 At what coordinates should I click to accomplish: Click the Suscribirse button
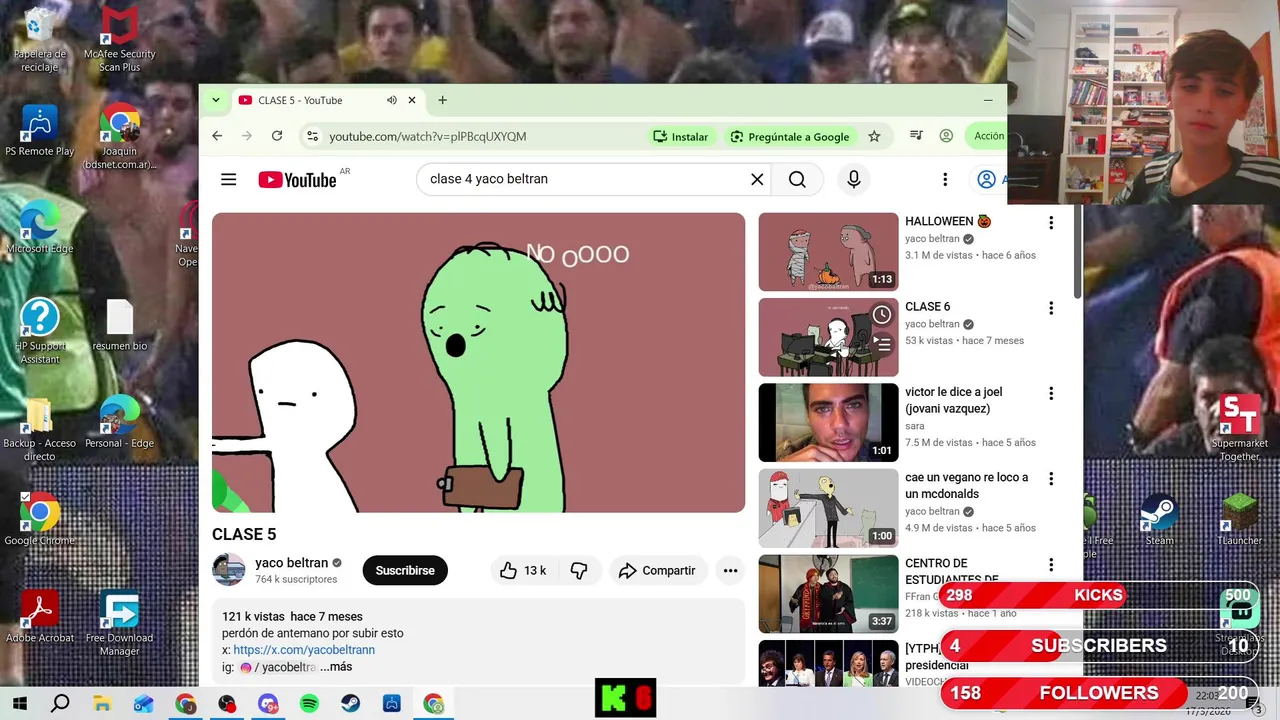(x=405, y=570)
